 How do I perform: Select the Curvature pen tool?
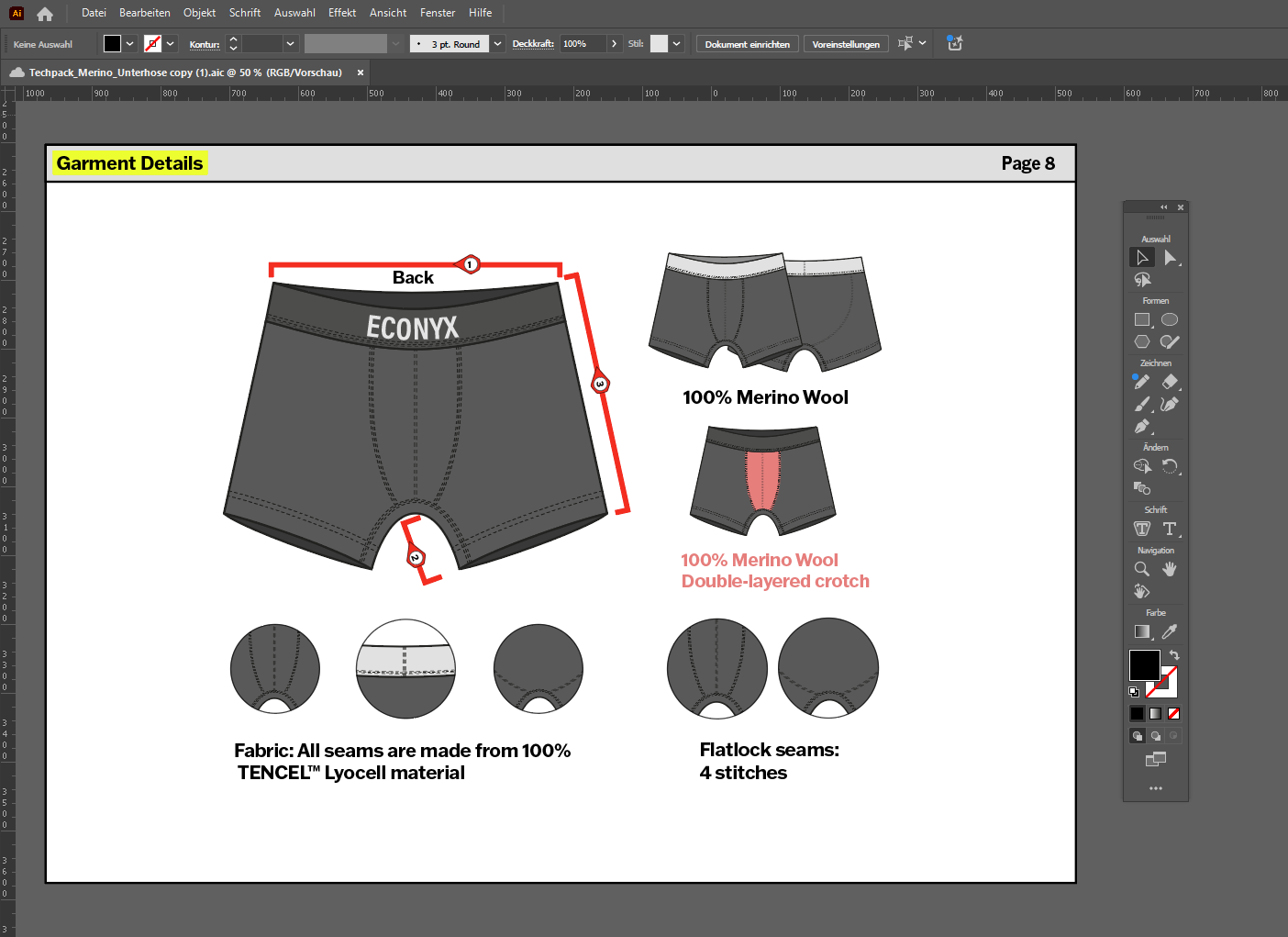[x=1170, y=404]
